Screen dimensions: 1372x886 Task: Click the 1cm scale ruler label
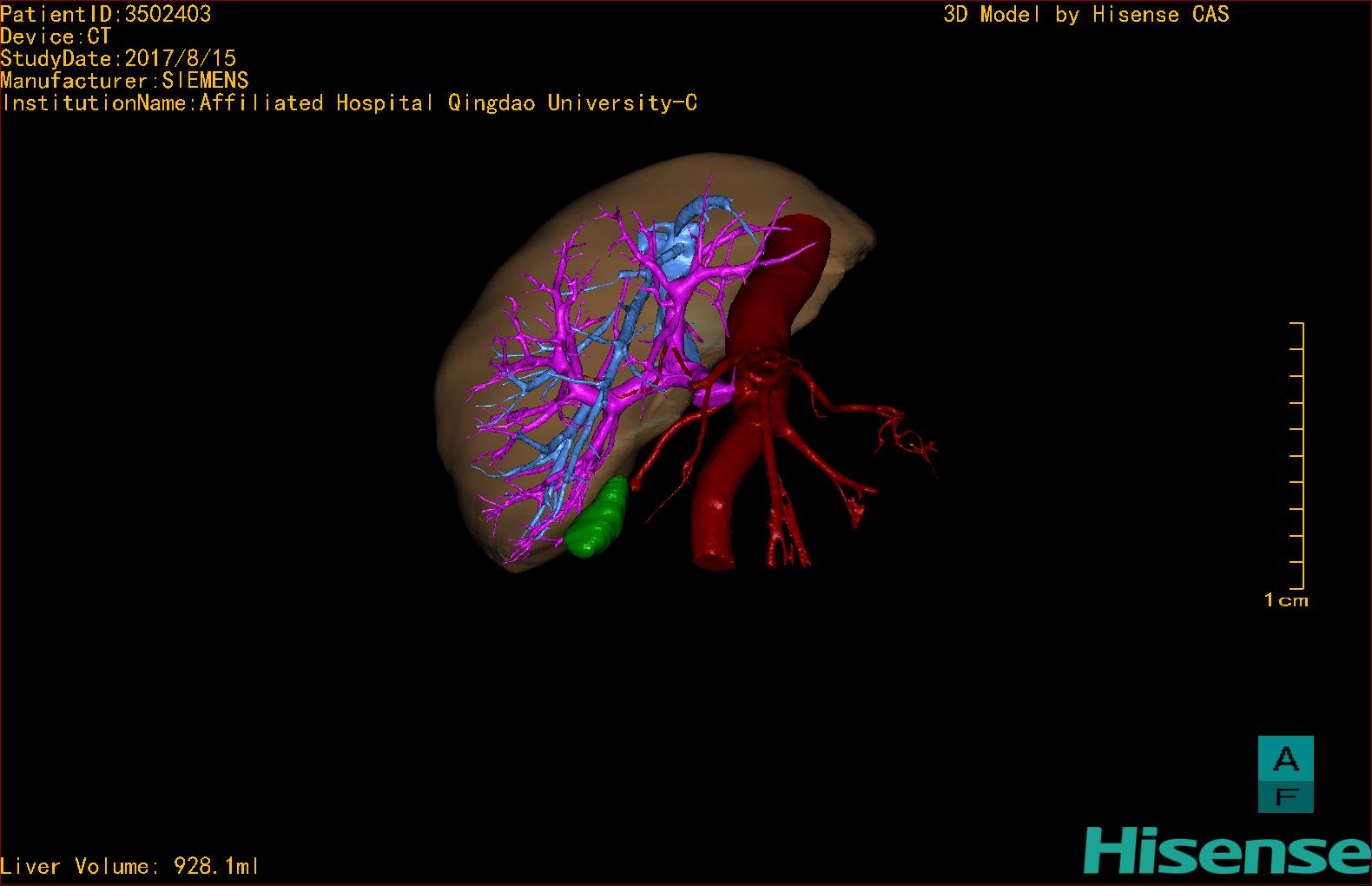point(1286,600)
